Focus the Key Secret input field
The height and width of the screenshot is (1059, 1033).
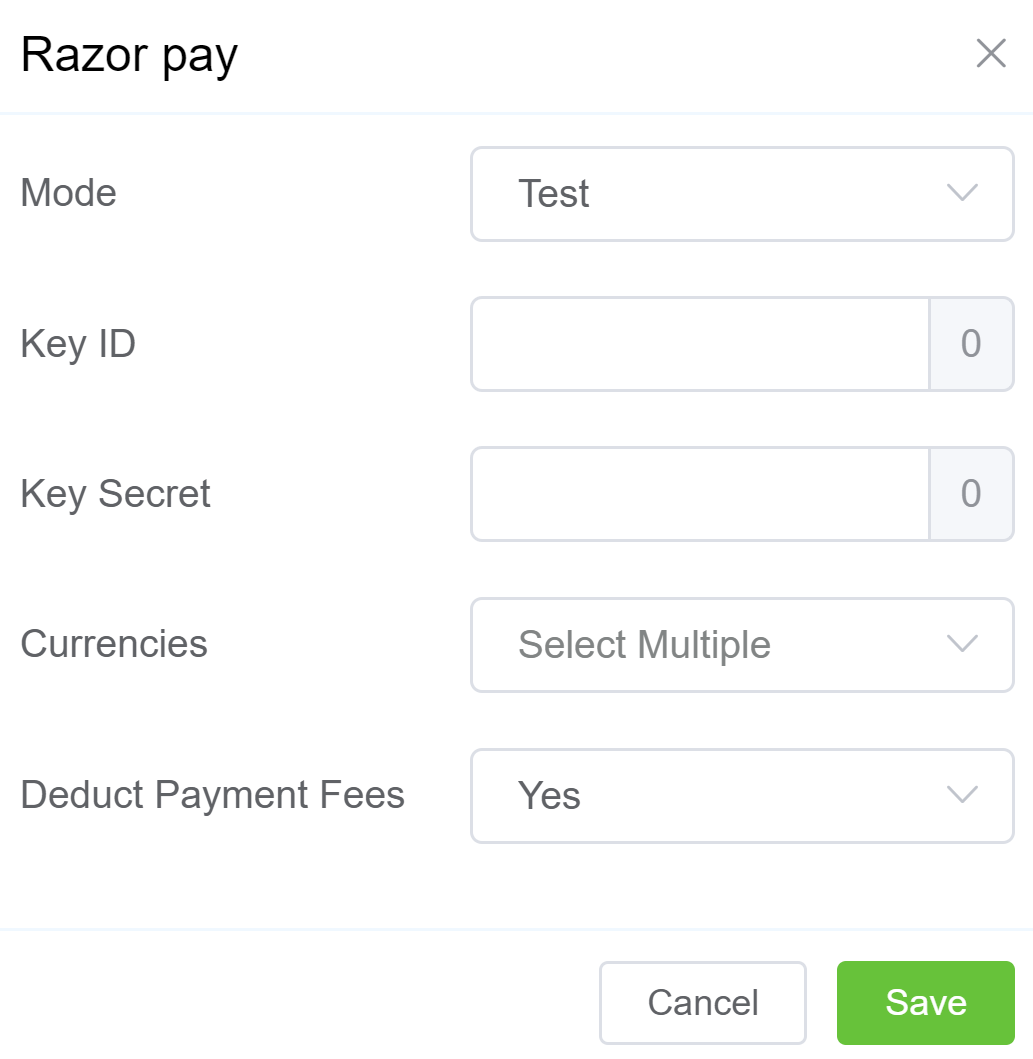point(700,494)
